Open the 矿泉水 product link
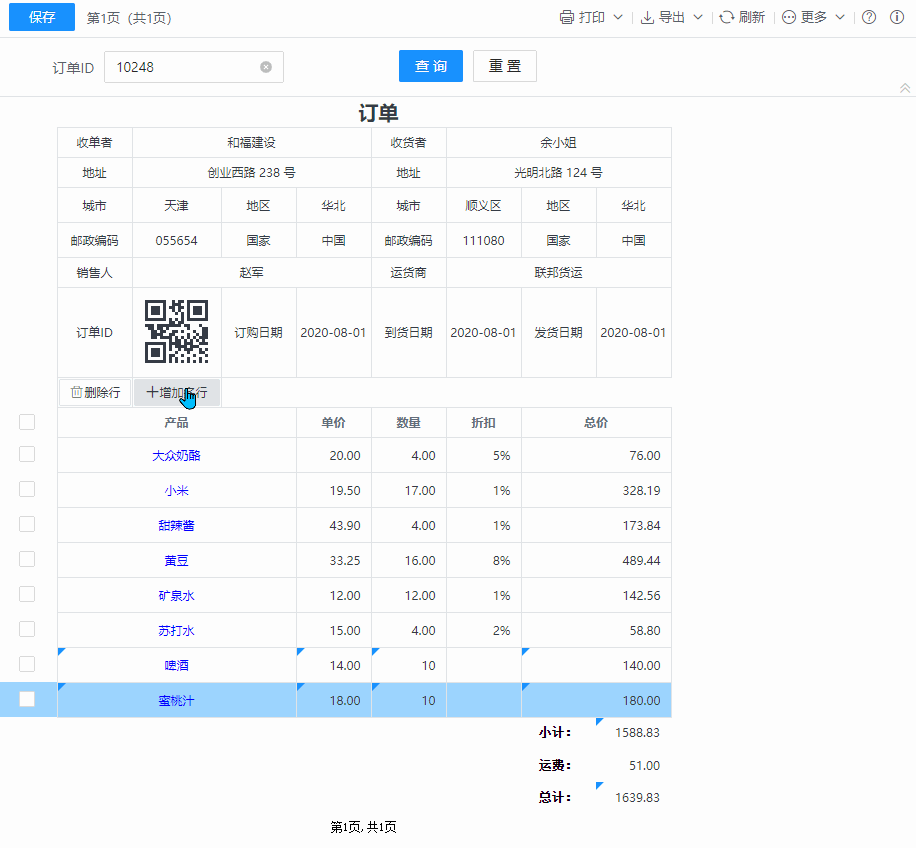The height and width of the screenshot is (848, 916). tap(176, 596)
